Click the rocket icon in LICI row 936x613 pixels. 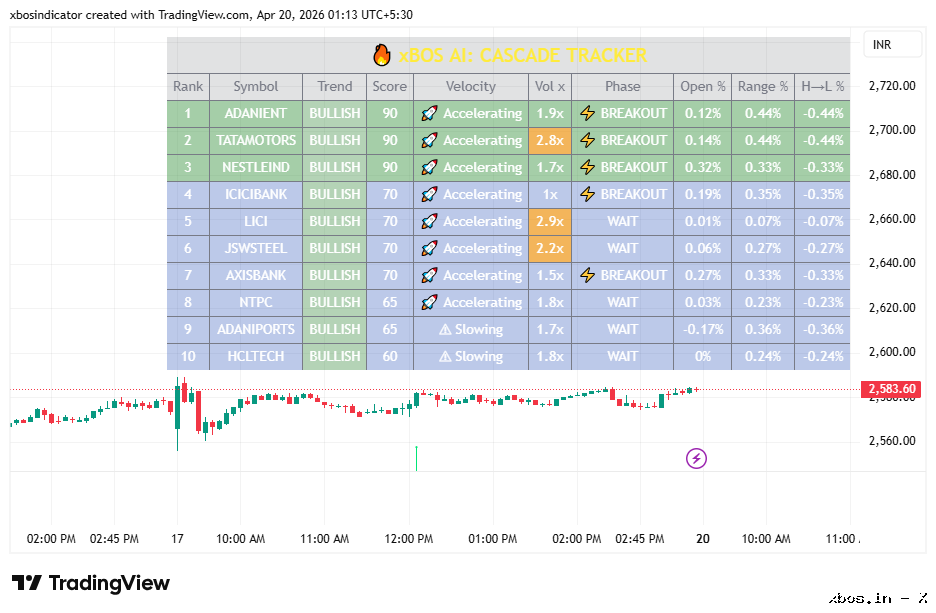(429, 221)
